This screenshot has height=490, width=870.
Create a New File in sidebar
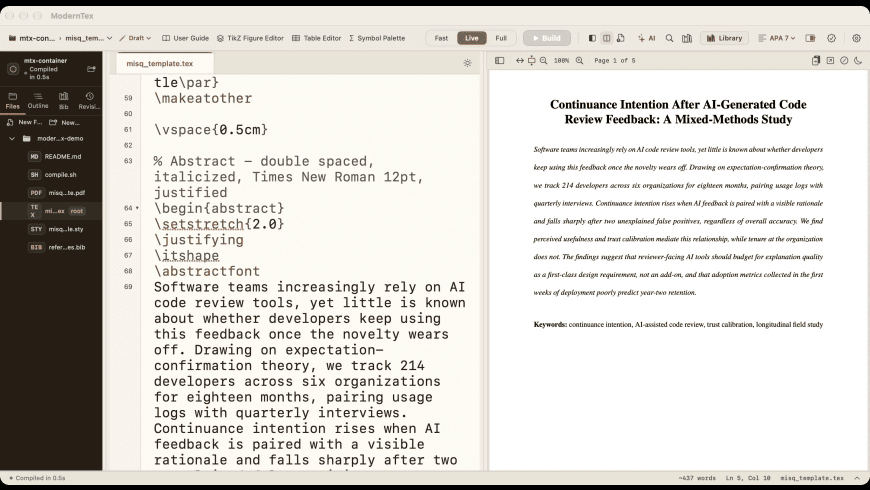coord(24,122)
